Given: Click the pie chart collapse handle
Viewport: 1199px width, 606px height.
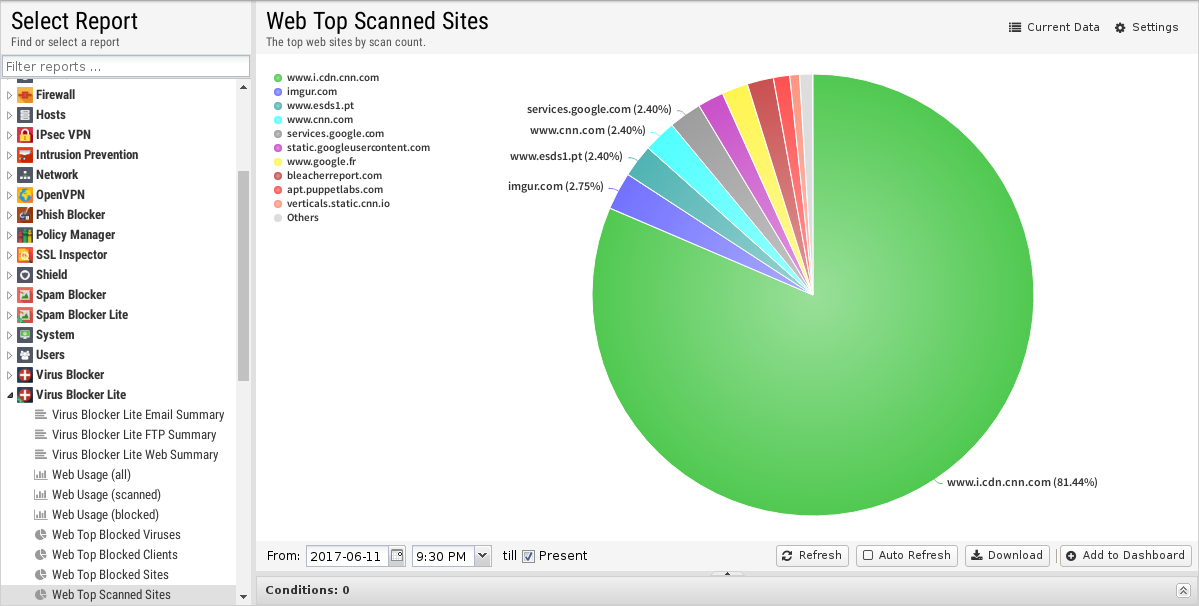Looking at the screenshot, I should coord(727,573).
